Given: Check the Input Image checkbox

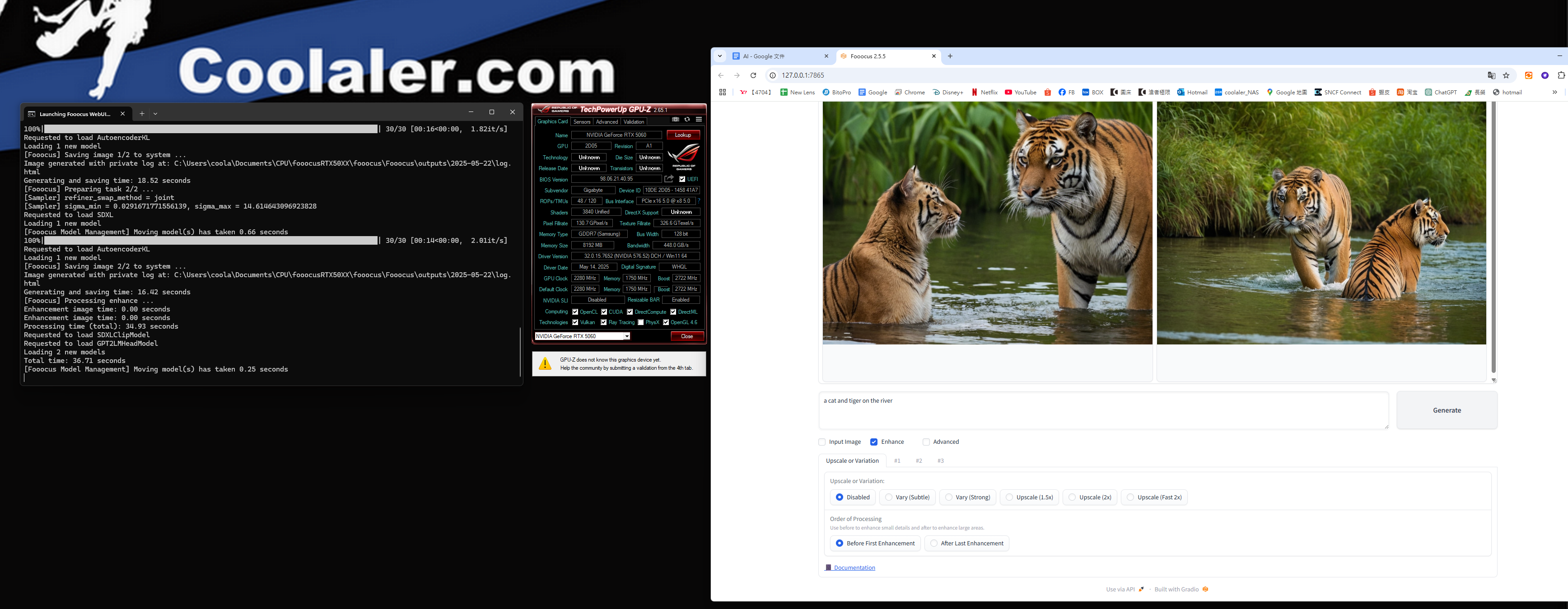Looking at the screenshot, I should 822,442.
